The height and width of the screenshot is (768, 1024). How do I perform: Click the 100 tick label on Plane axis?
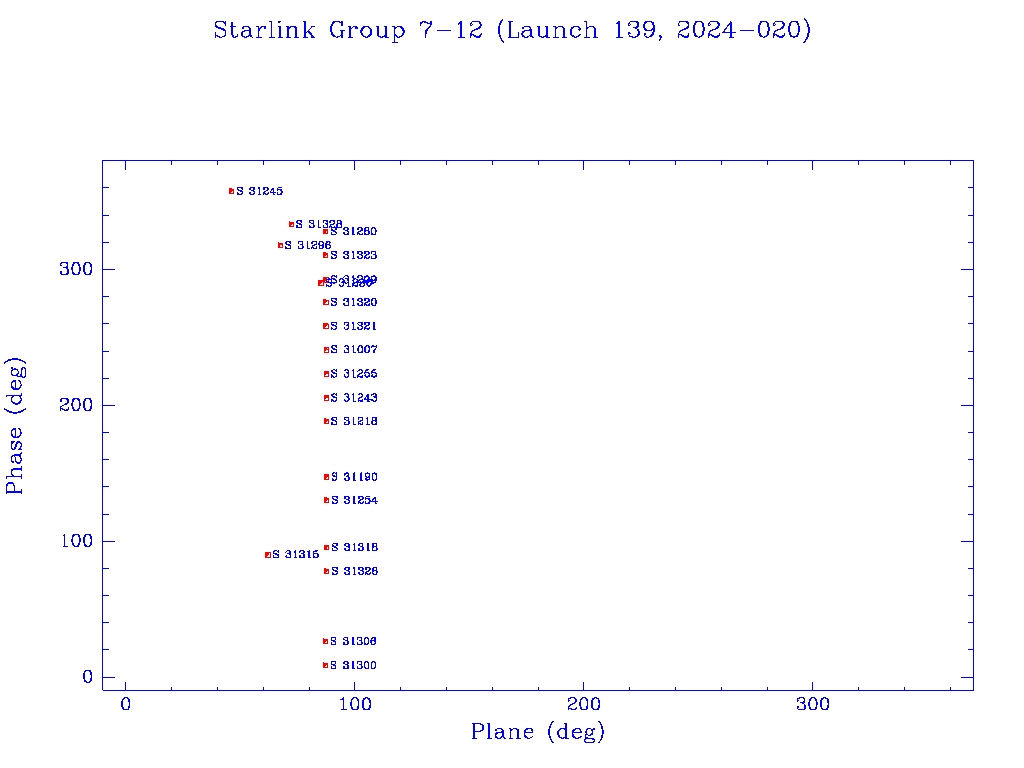[x=355, y=704]
